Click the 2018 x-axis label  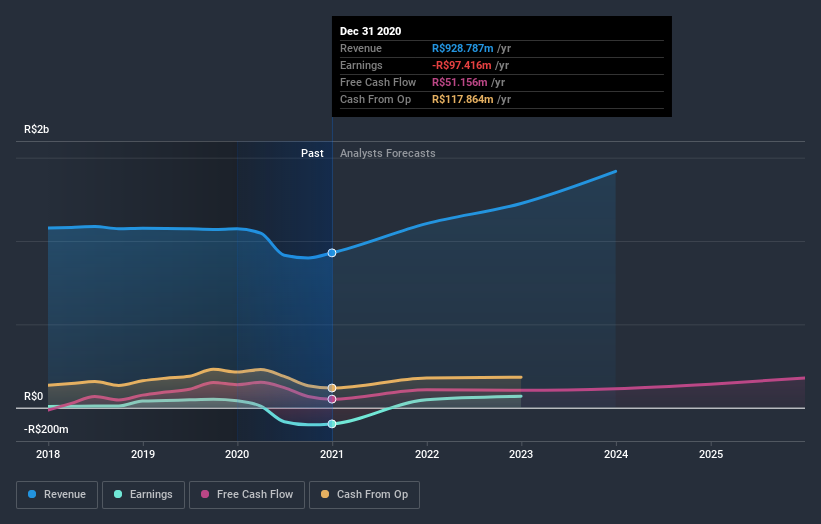click(48, 454)
